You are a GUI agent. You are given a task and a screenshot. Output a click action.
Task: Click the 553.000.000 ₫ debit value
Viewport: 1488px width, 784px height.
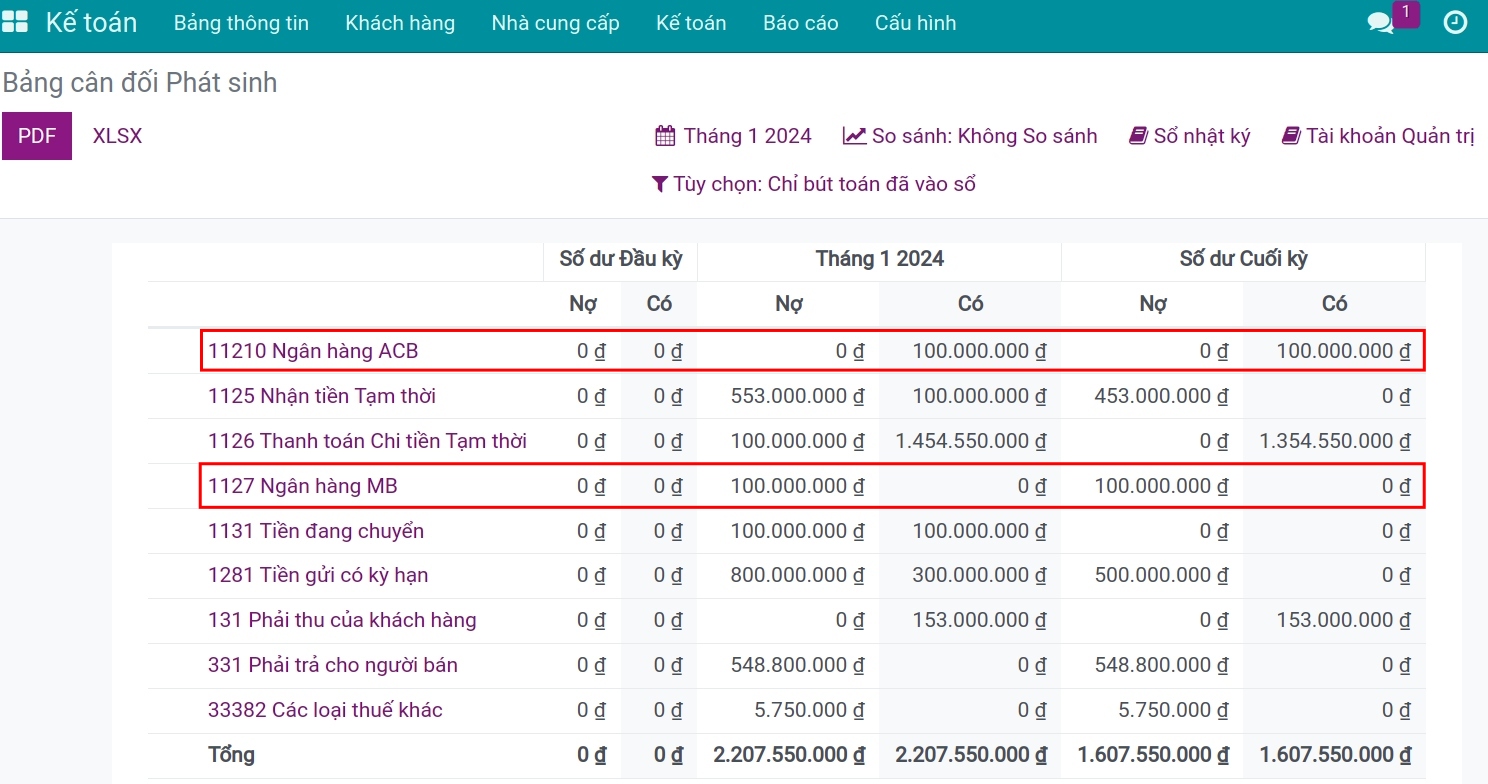click(x=797, y=396)
